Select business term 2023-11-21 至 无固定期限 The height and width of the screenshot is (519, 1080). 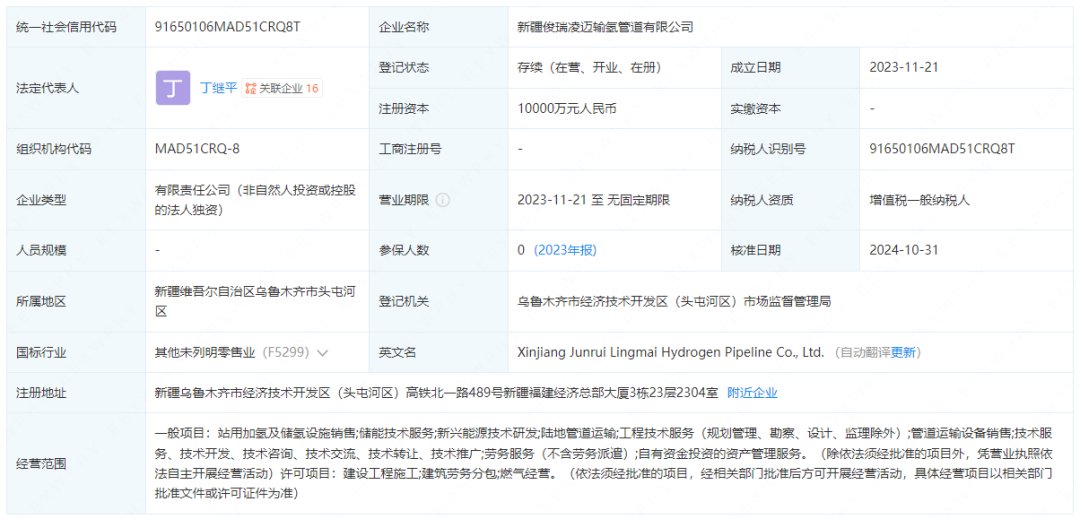(594, 200)
